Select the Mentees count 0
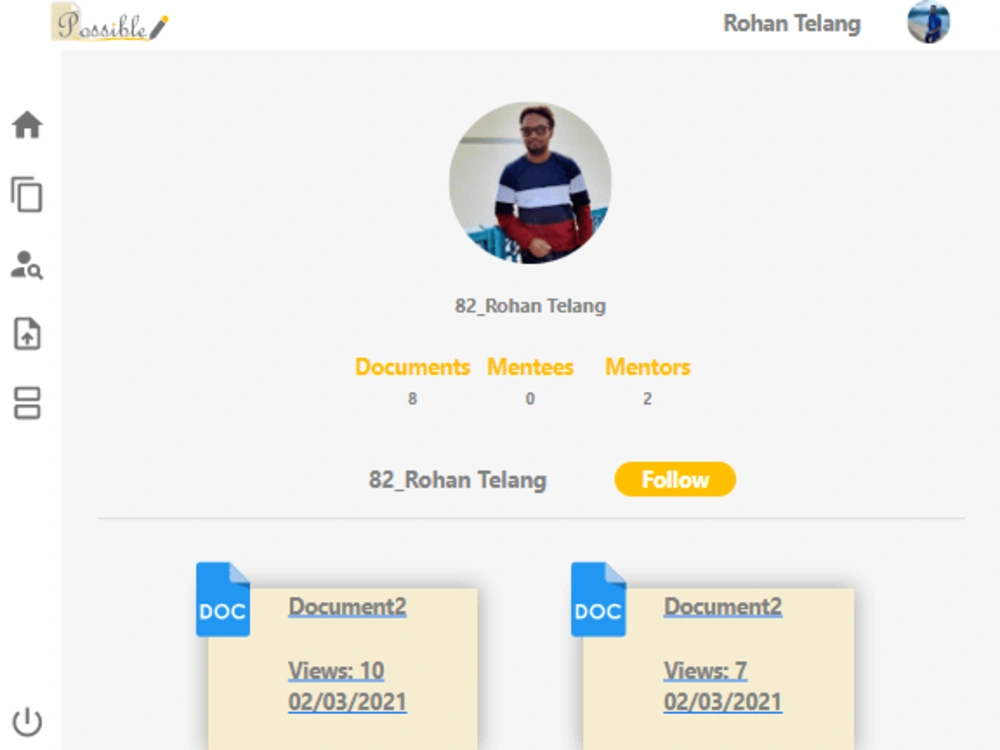Viewport: 1000px width, 750px height. pos(530,399)
